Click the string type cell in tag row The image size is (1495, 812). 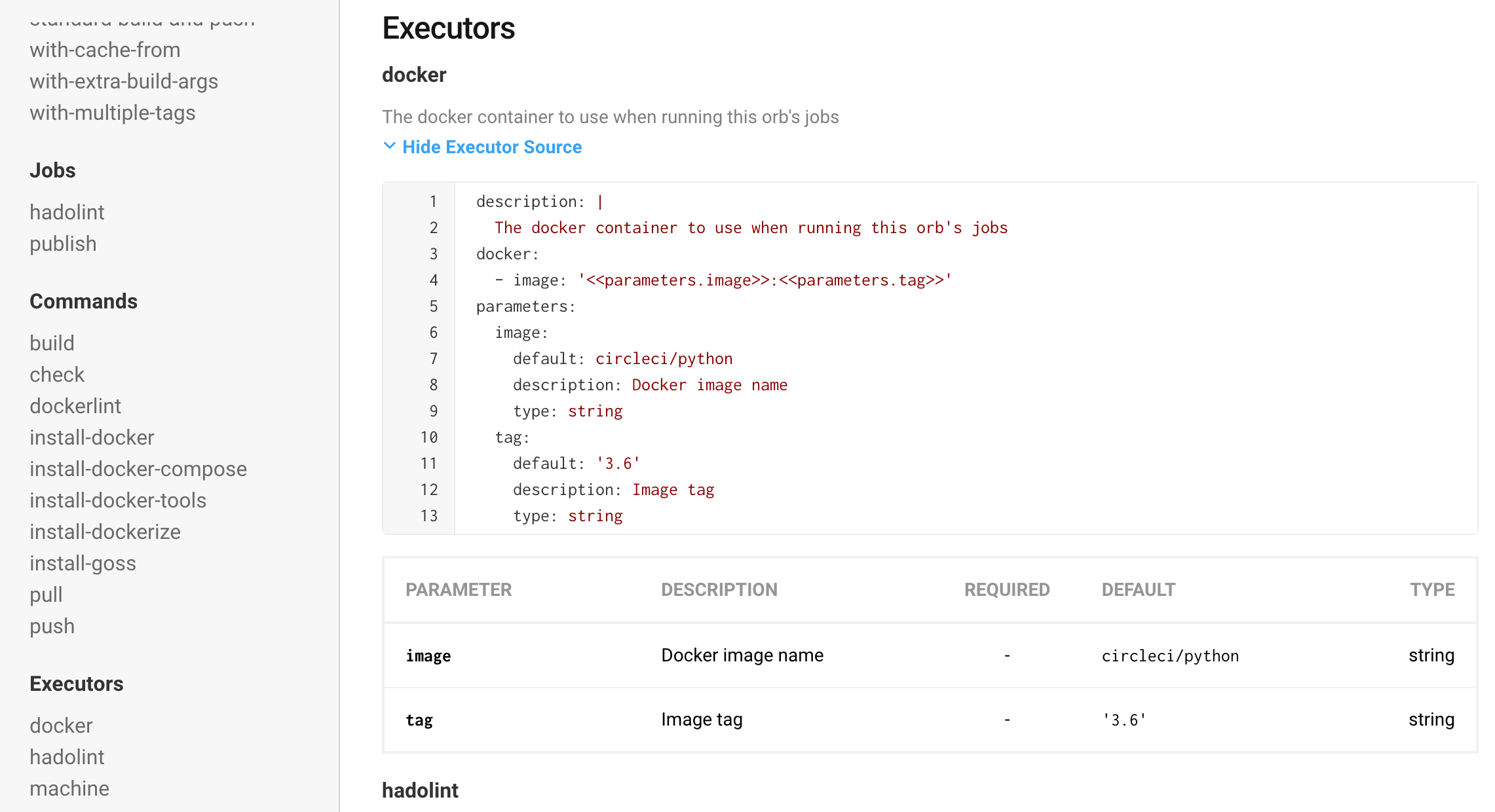1431,719
